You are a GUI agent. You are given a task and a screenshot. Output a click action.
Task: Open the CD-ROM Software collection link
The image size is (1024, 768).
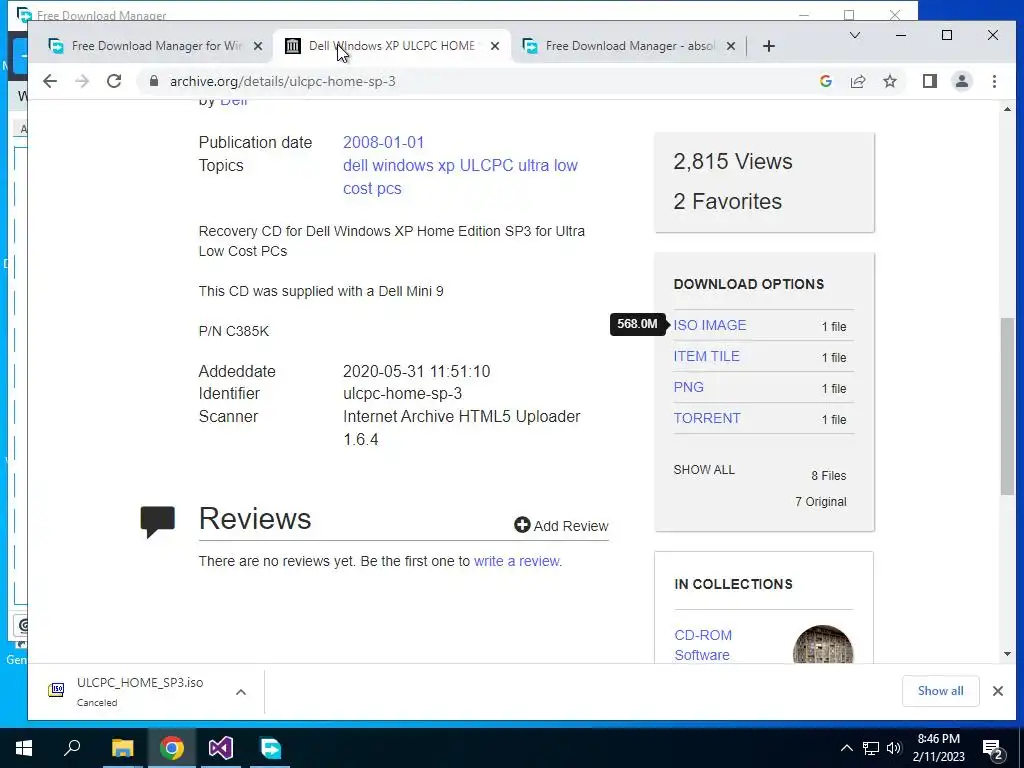click(703, 645)
